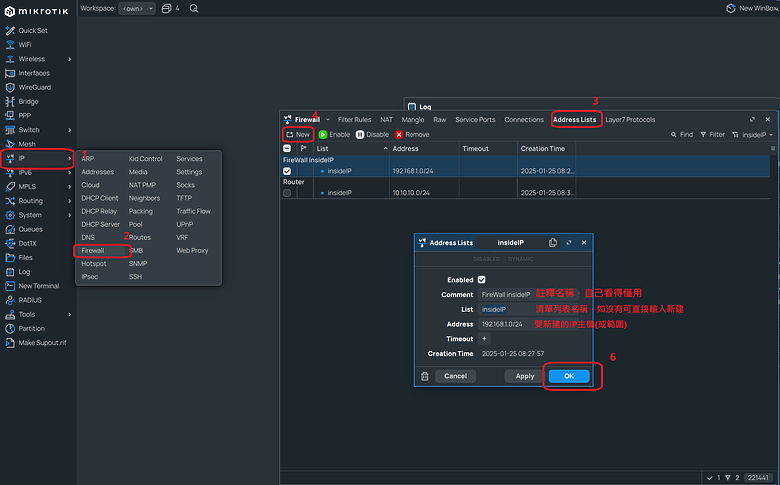780x485 pixels.
Task: Expand the System submenu
Action: click(x=70, y=215)
